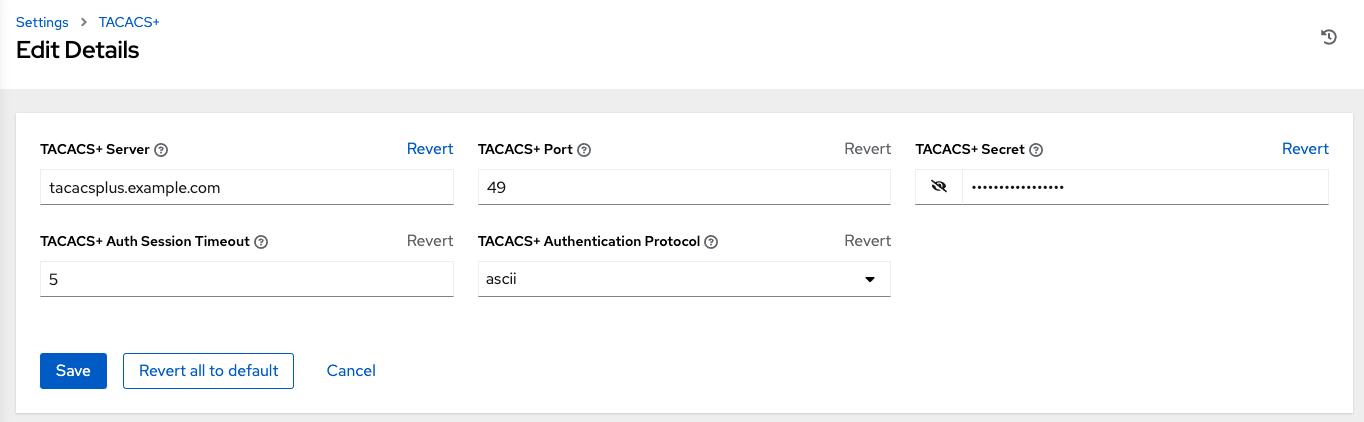Revert the Auth Session Timeout field

[430, 241]
